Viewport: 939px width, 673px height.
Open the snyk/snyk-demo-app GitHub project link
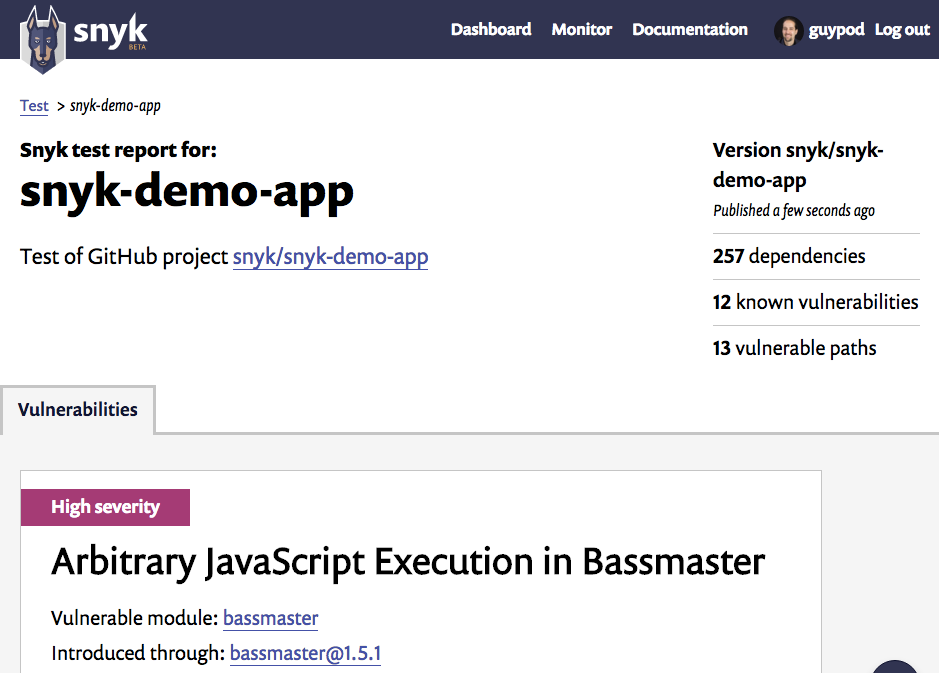331,257
